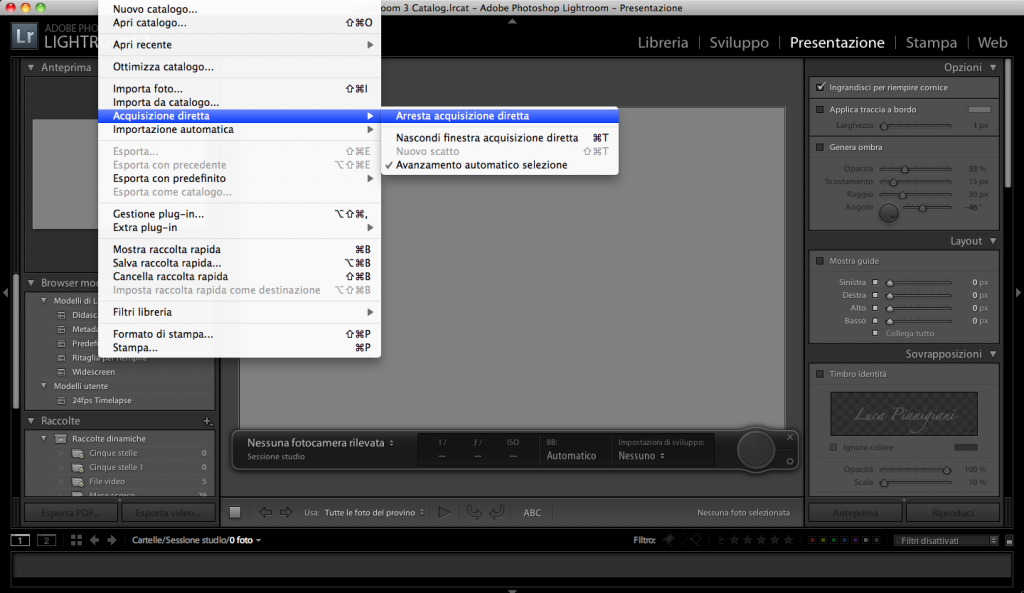1024x593 pixels.
Task: Switch to the Sviluppo module
Action: 739,42
